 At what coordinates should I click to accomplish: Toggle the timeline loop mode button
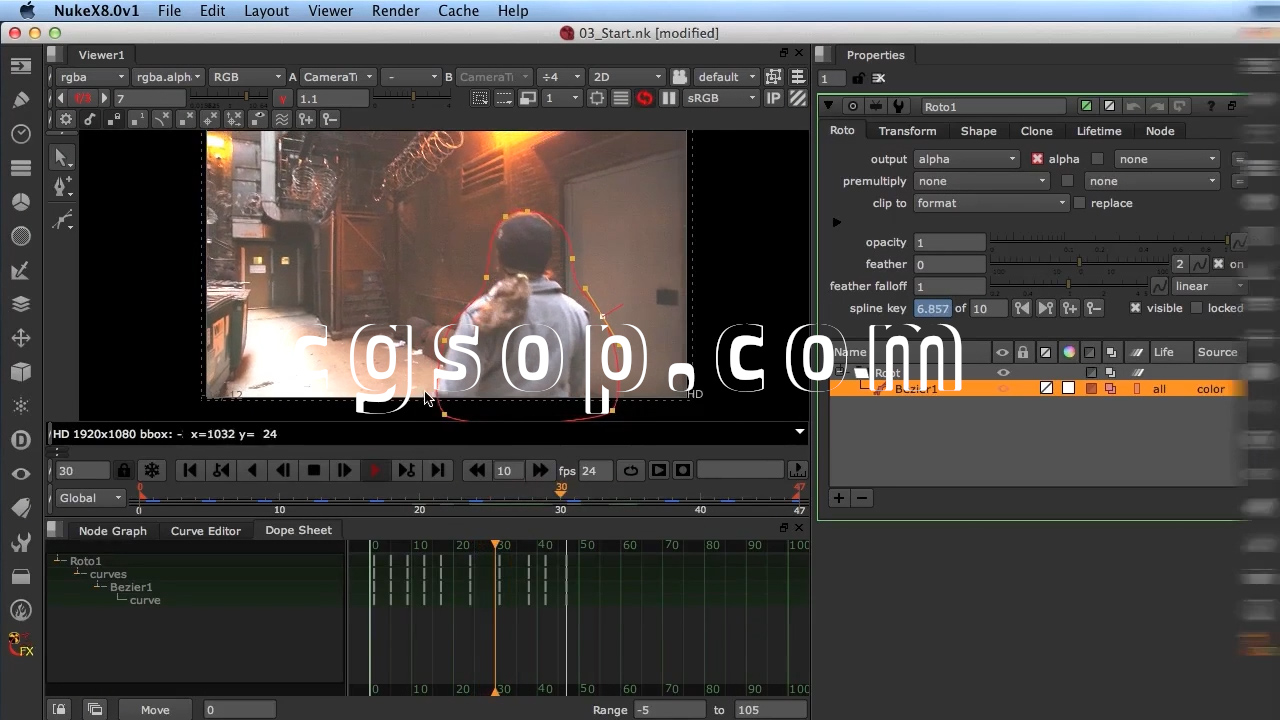click(631, 470)
